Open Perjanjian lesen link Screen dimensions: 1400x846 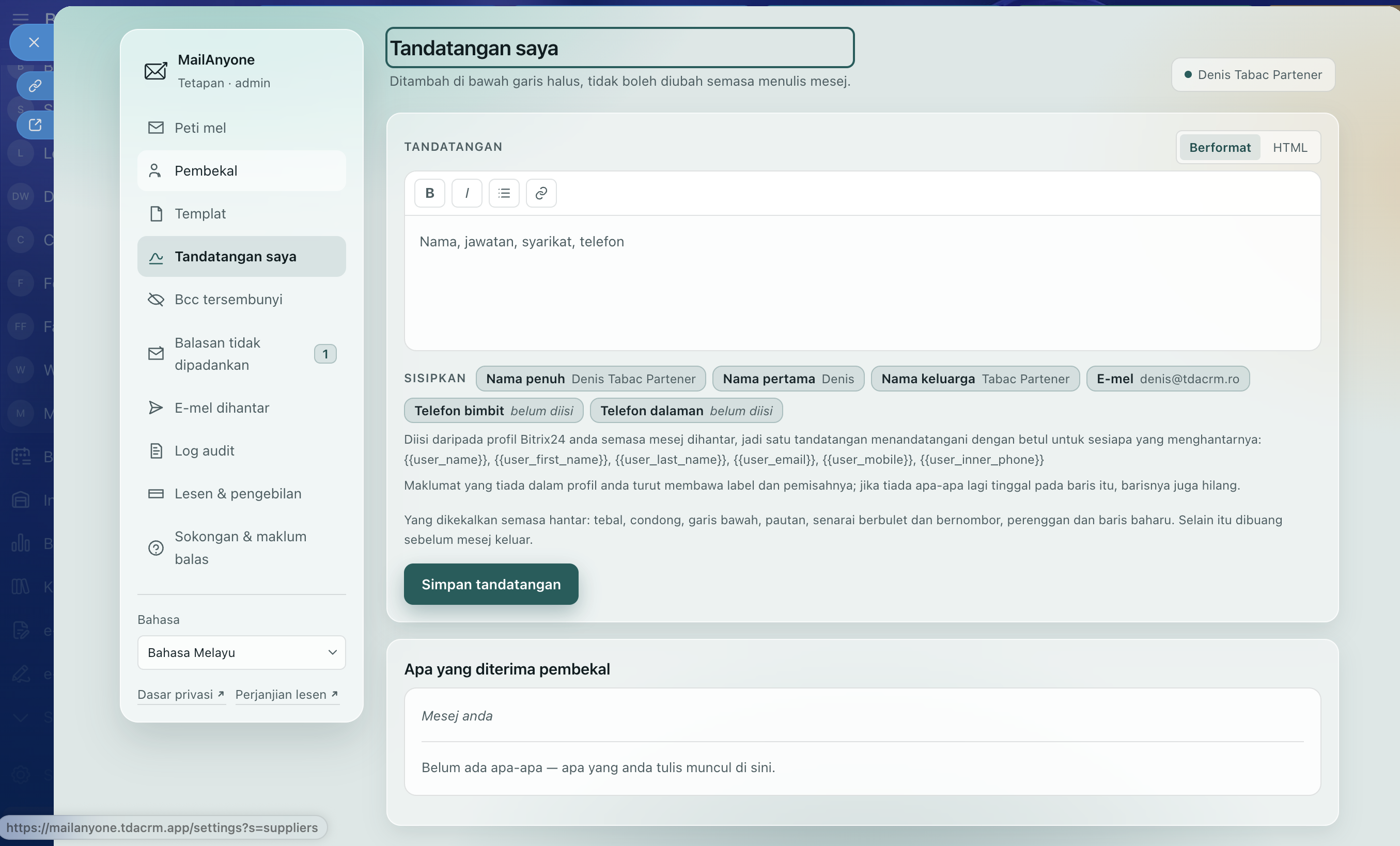(x=287, y=694)
